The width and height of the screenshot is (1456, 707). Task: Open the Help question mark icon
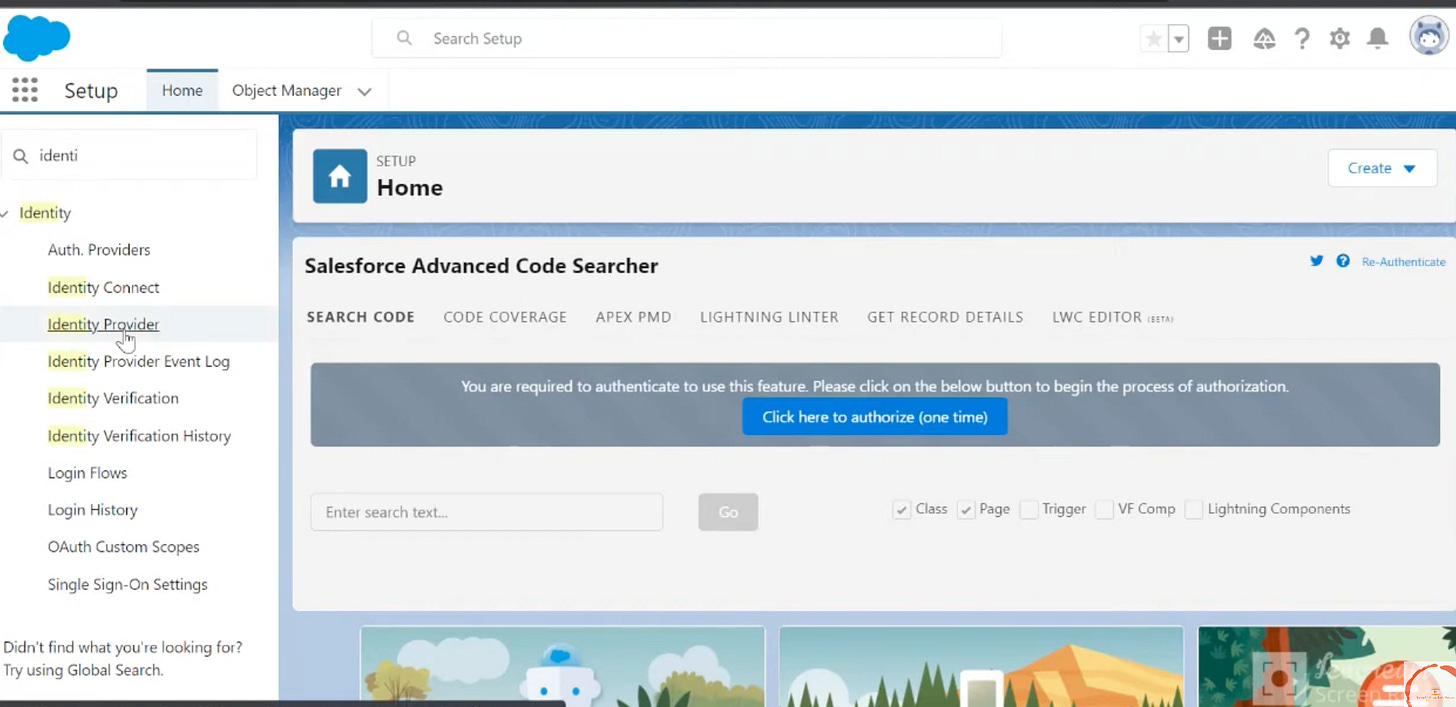1302,39
